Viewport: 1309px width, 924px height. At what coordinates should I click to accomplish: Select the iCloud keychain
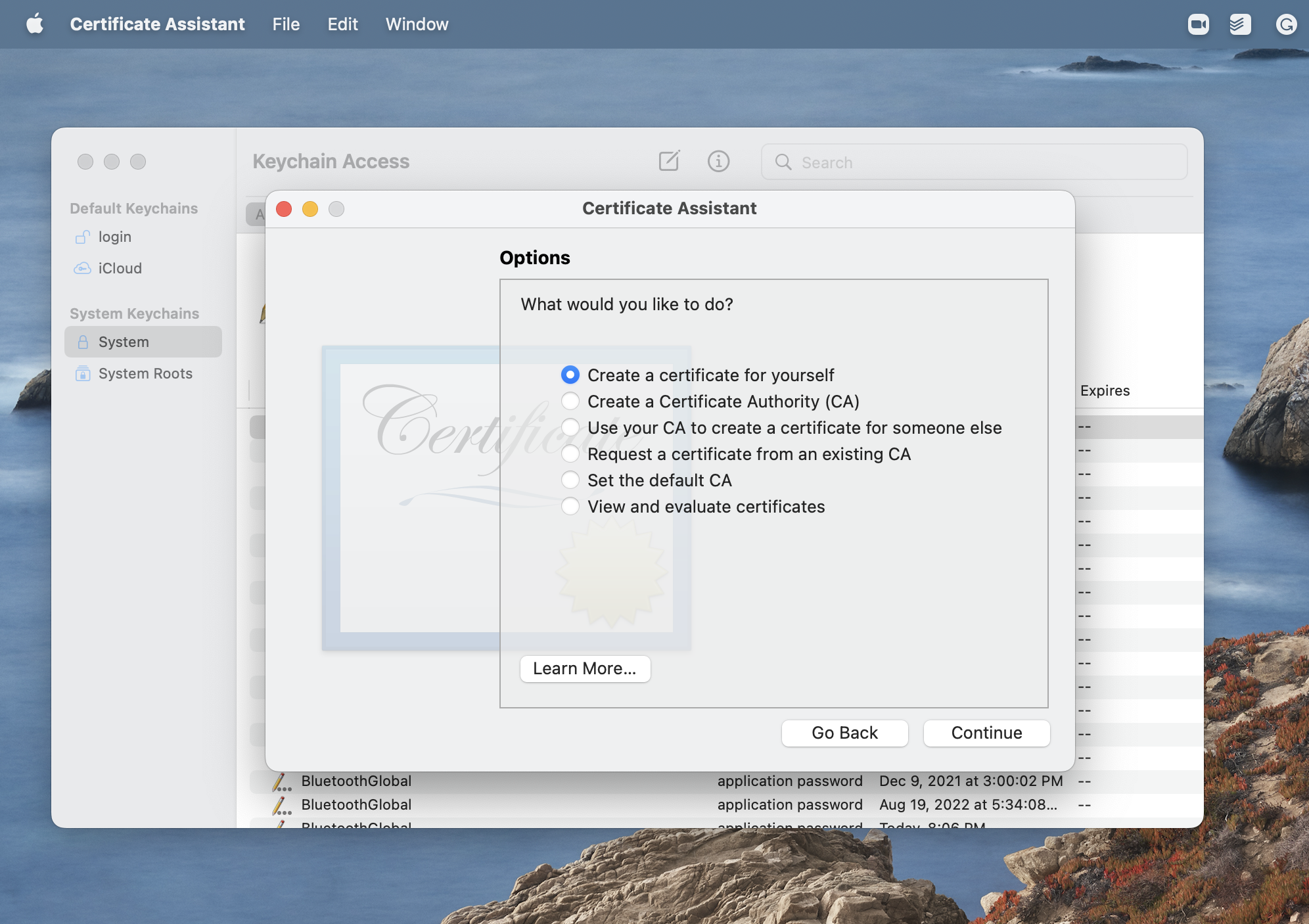143,268
